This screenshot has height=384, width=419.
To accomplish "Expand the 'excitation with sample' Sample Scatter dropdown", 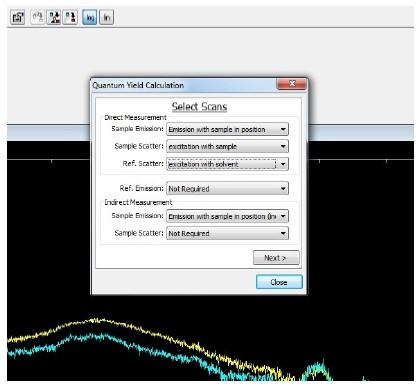I will 227,146.
